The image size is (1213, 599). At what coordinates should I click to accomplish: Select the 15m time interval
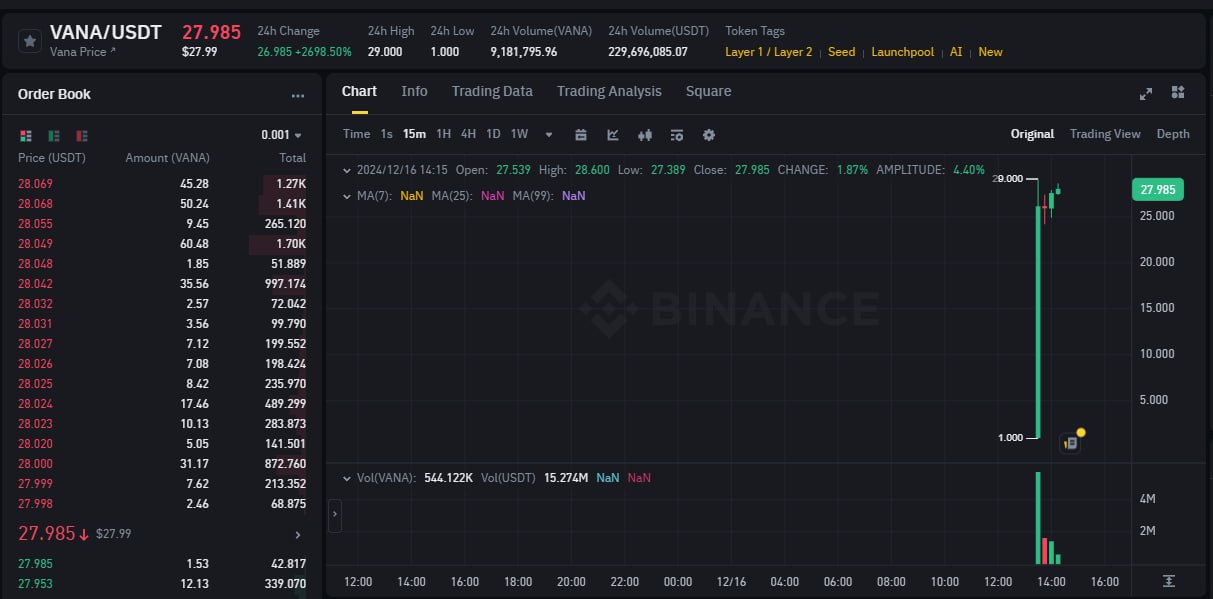(x=414, y=134)
